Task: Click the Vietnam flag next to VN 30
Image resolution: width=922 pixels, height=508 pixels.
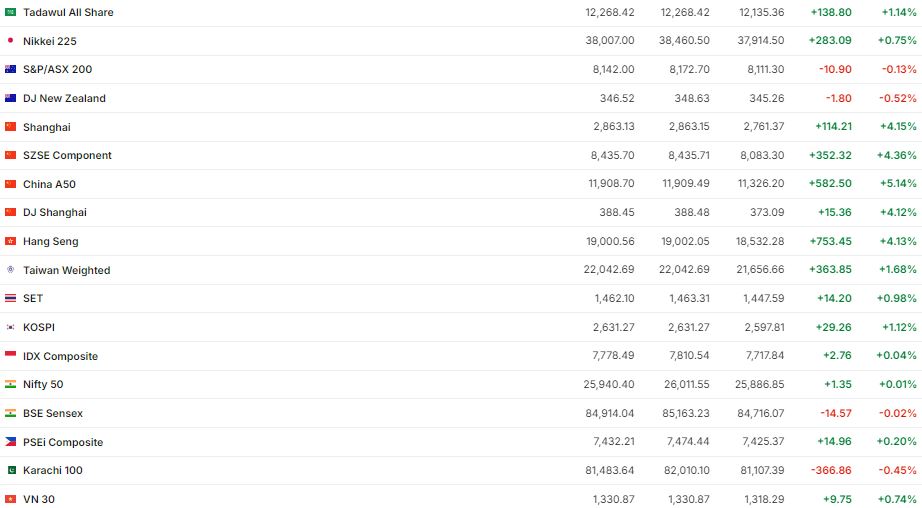Action: [10, 499]
